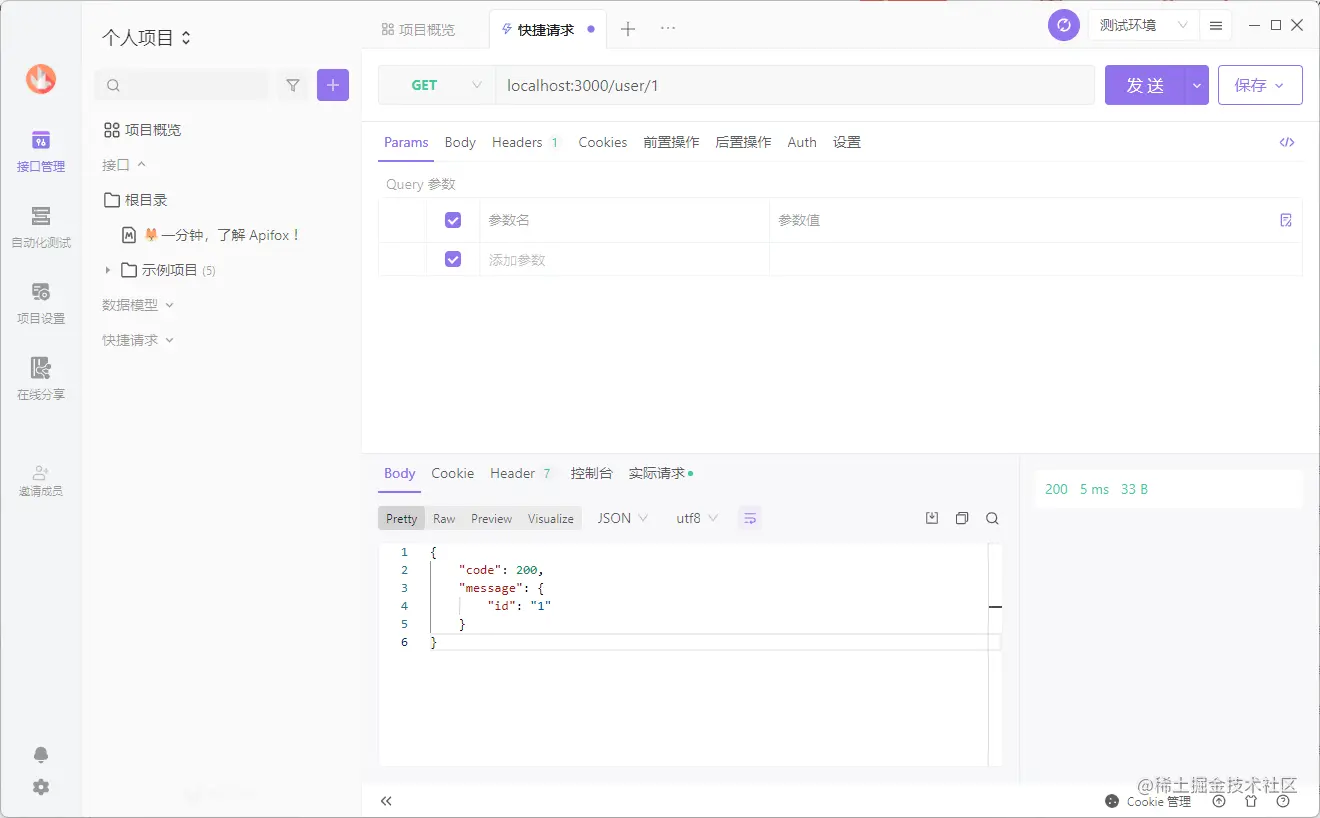The width and height of the screenshot is (1320, 818).
Task: Click 添加参数 name input
Action: point(624,259)
